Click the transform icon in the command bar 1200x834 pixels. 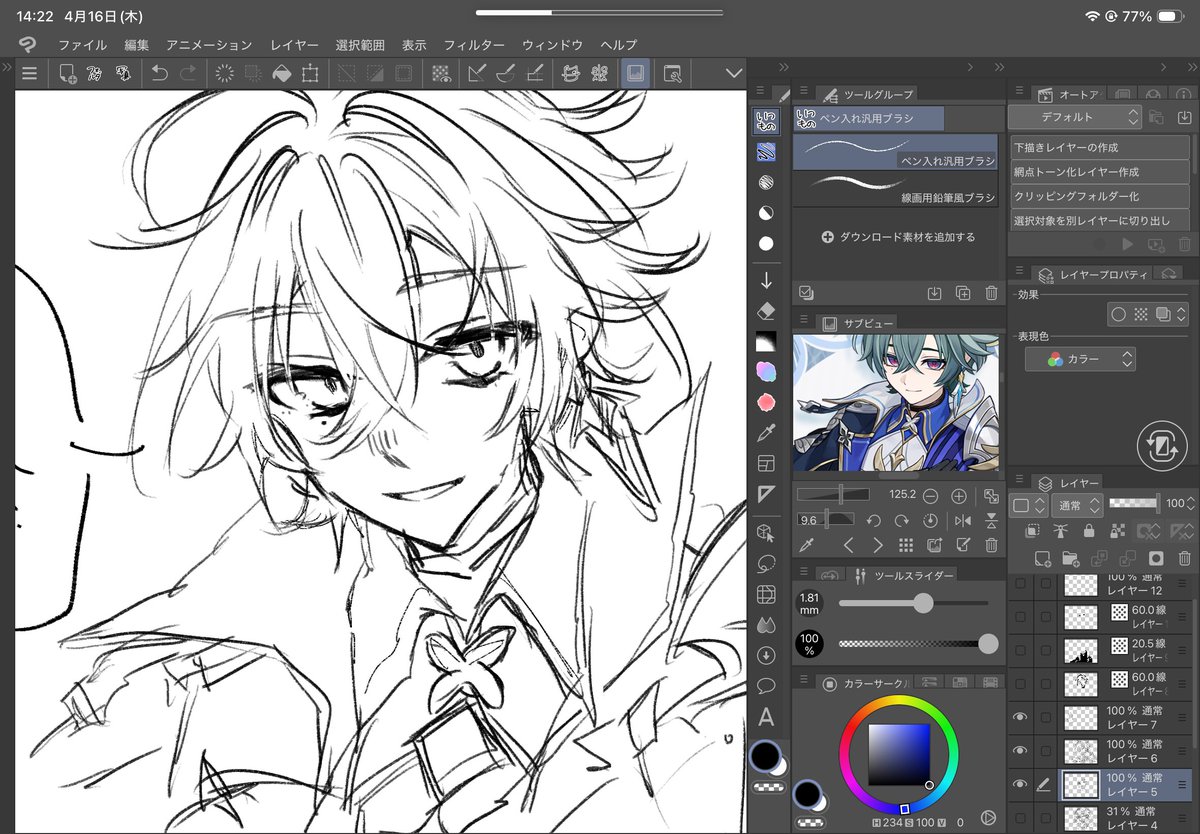coord(310,73)
